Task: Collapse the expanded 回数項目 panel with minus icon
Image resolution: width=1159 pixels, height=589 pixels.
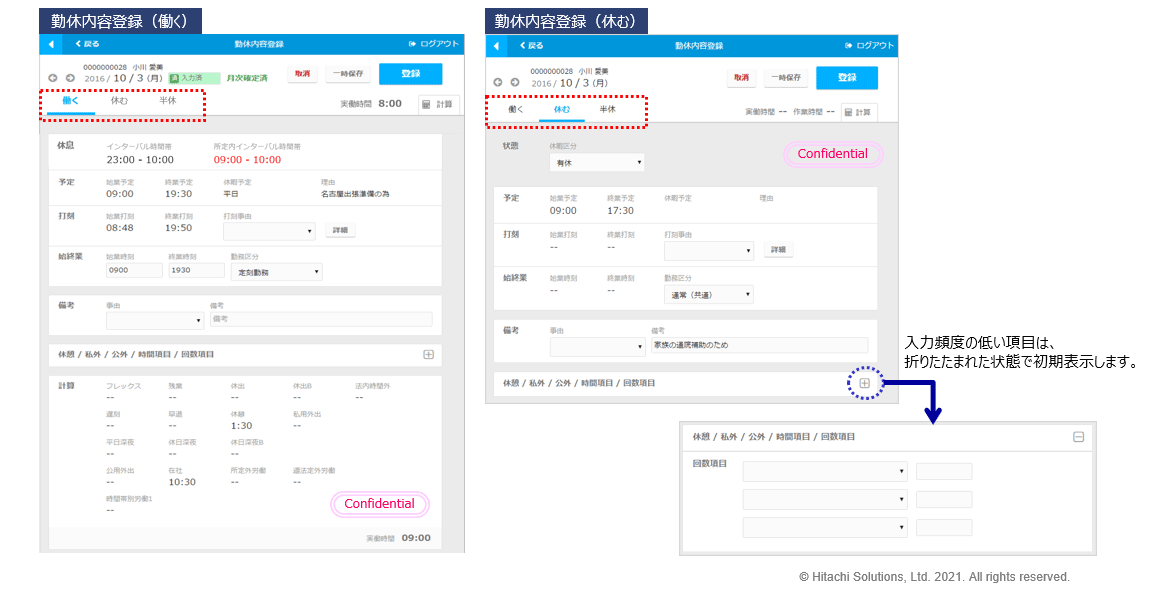Action: 1078,437
